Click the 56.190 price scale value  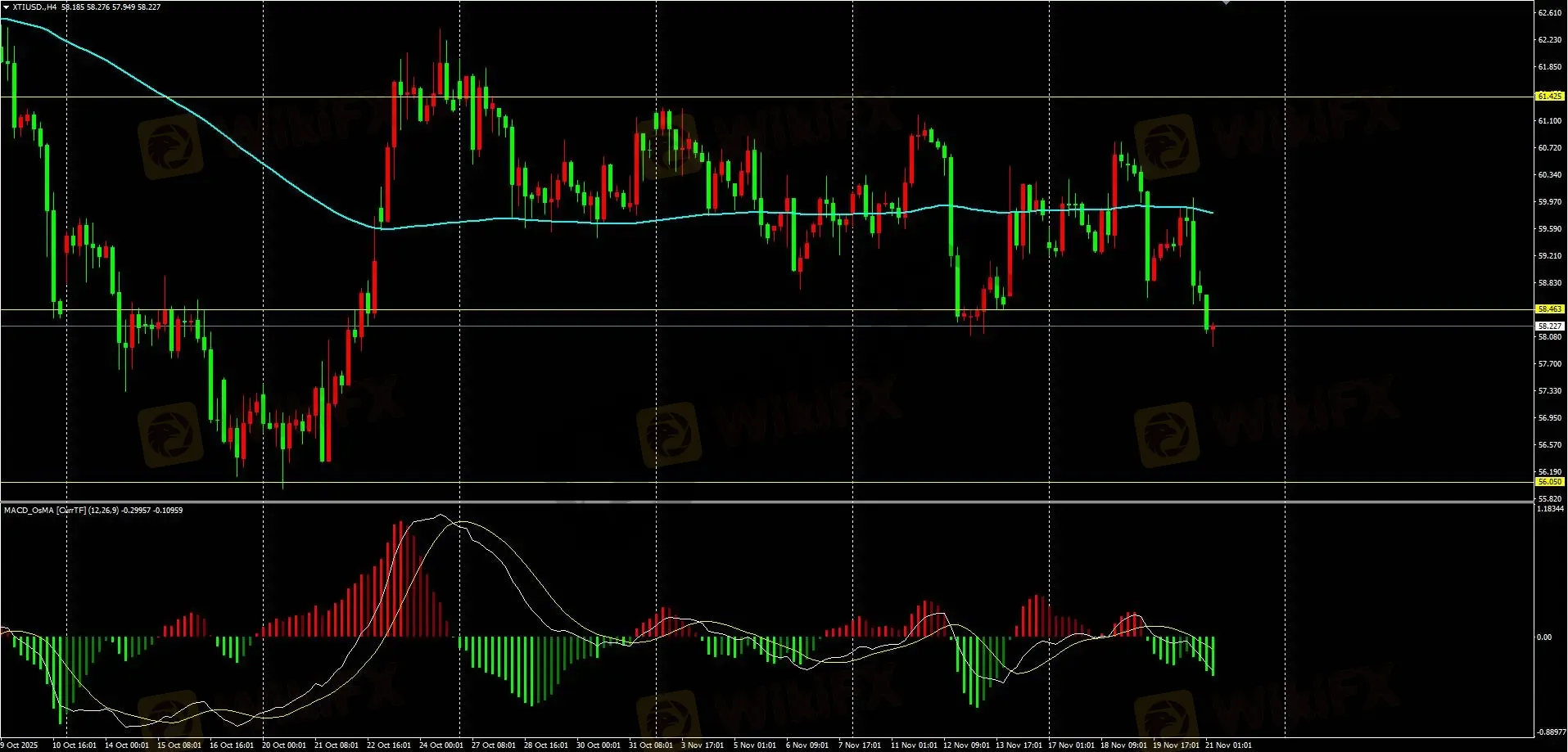pyautogui.click(x=1550, y=472)
